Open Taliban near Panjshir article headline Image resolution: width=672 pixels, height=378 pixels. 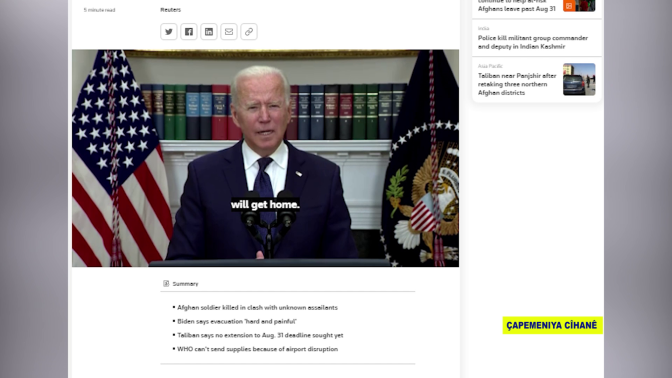(517, 84)
